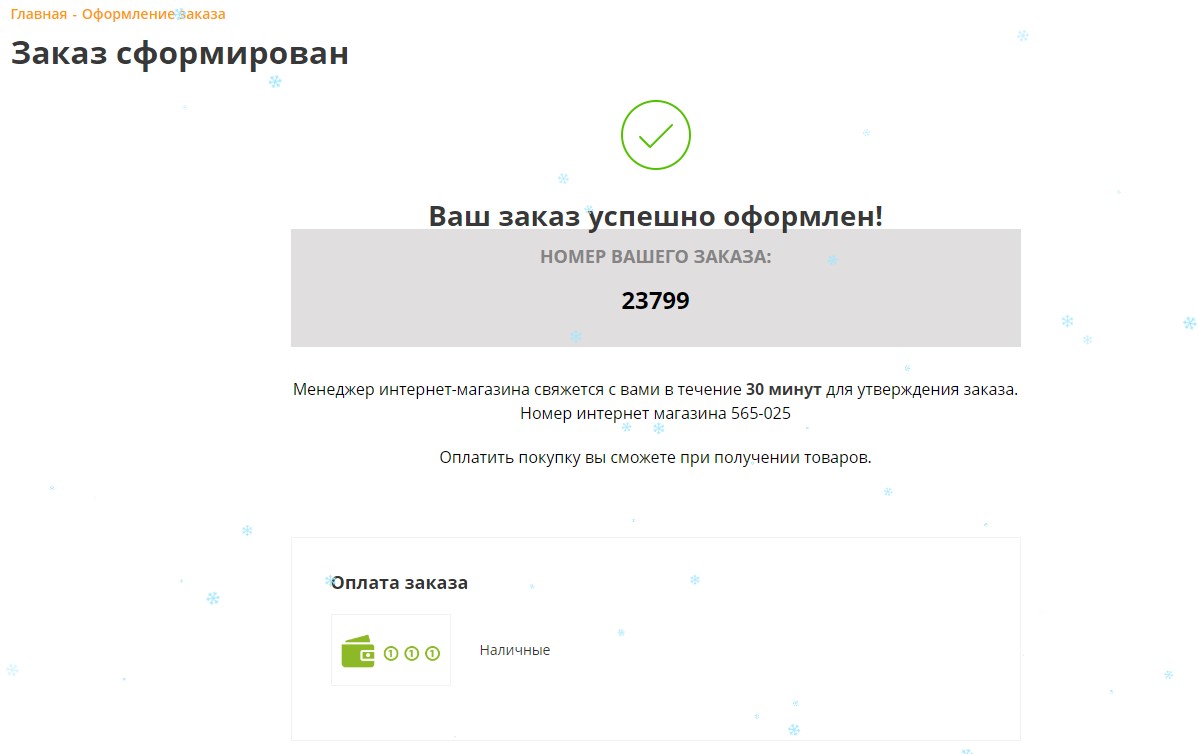Click the Главная breadcrumb link

pyautogui.click(x=38, y=14)
